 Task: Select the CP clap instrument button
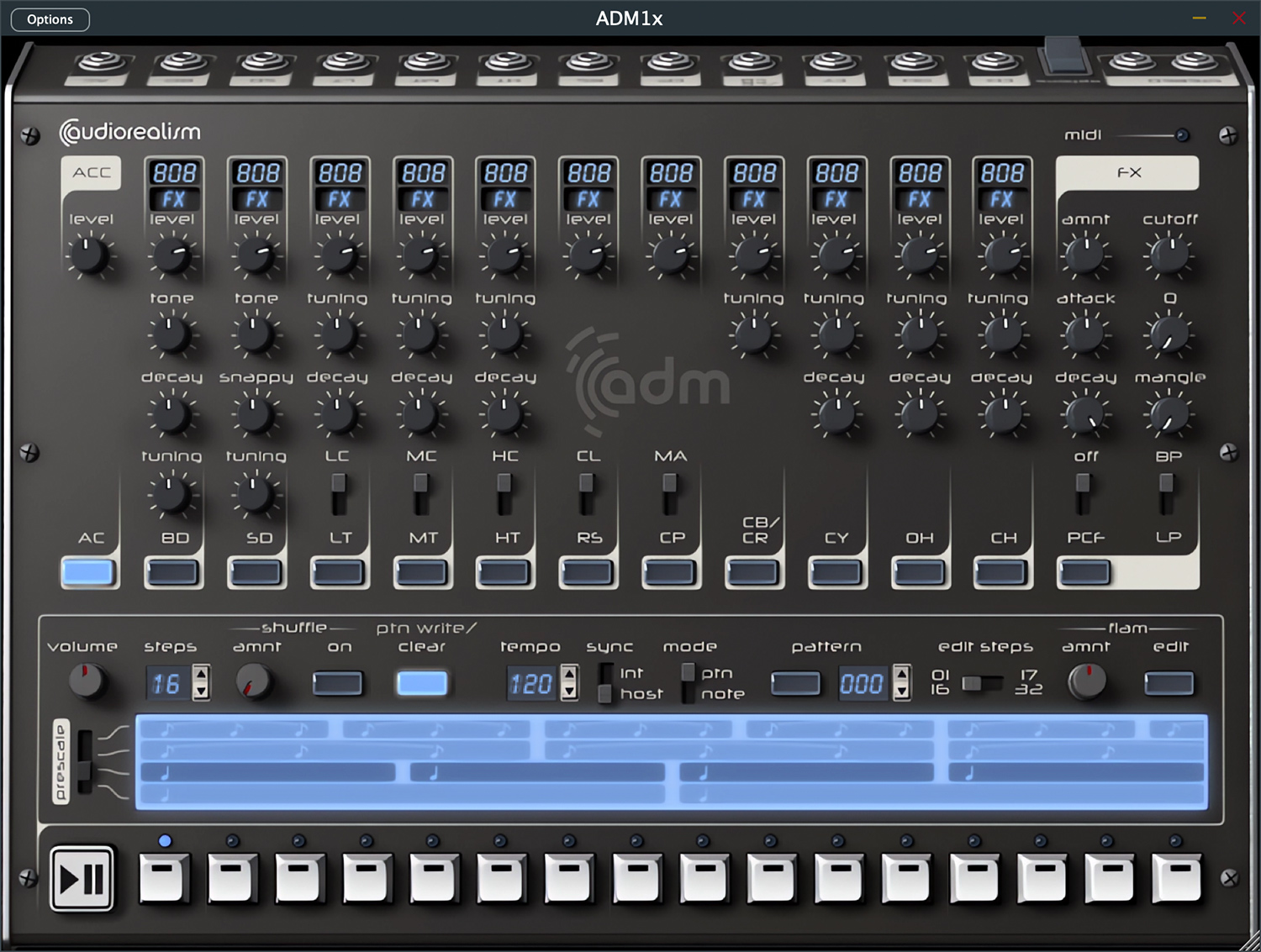[x=670, y=573]
